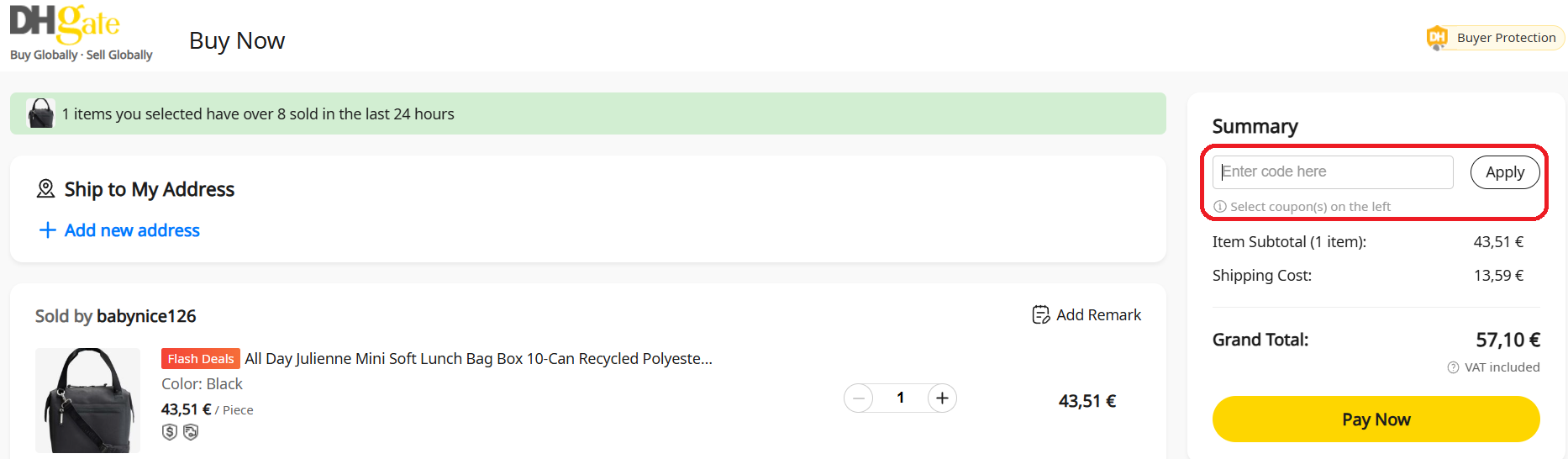Click the plus icon for new address
This screenshot has width=1568, height=459.
tap(48, 230)
